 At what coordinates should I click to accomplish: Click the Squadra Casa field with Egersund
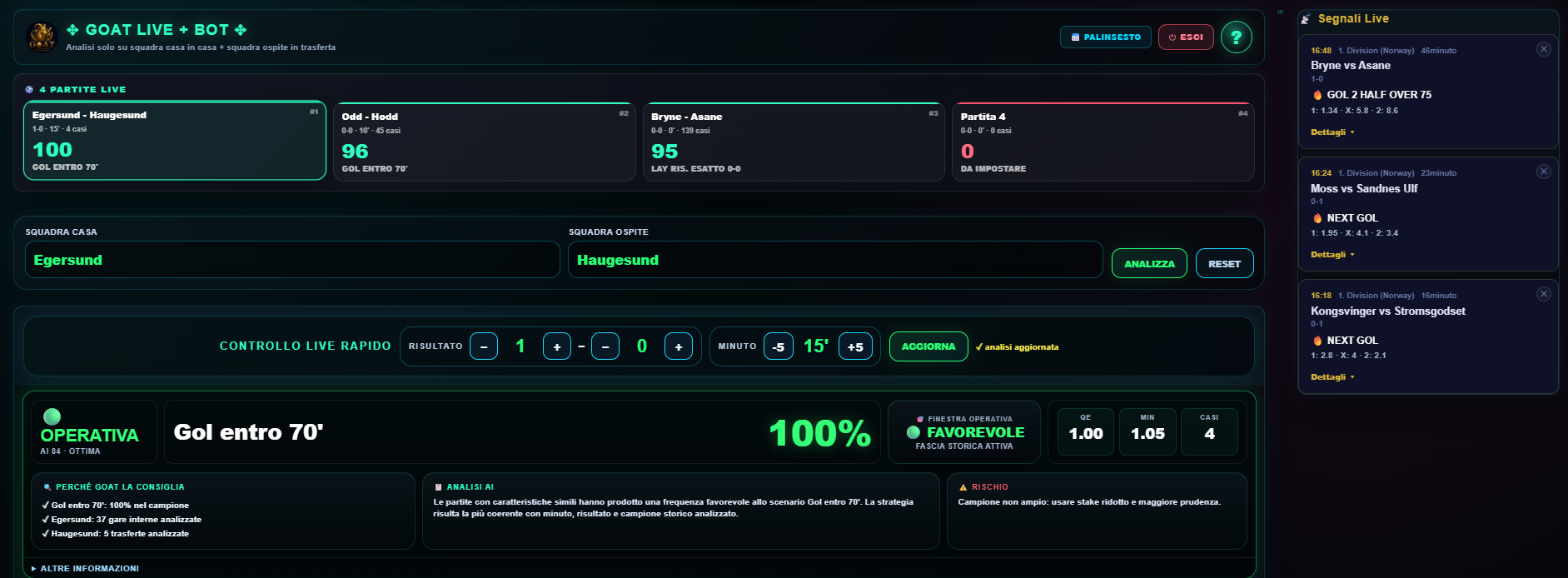click(x=292, y=260)
